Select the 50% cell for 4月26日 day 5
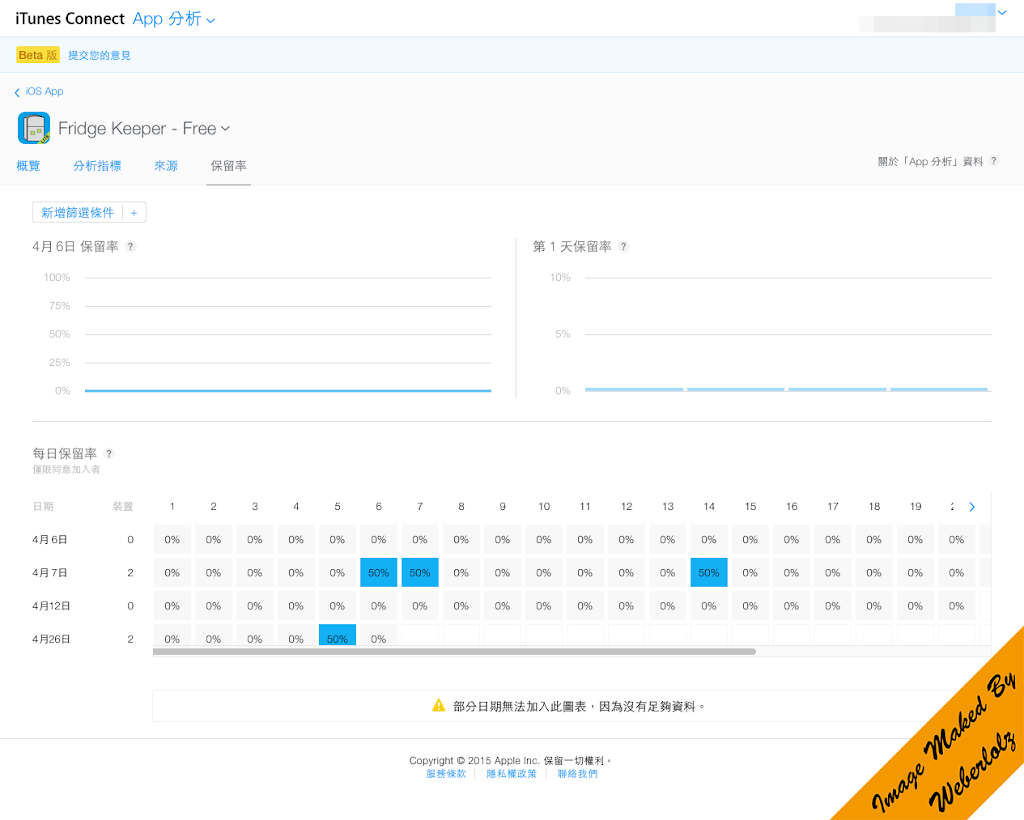 point(337,638)
